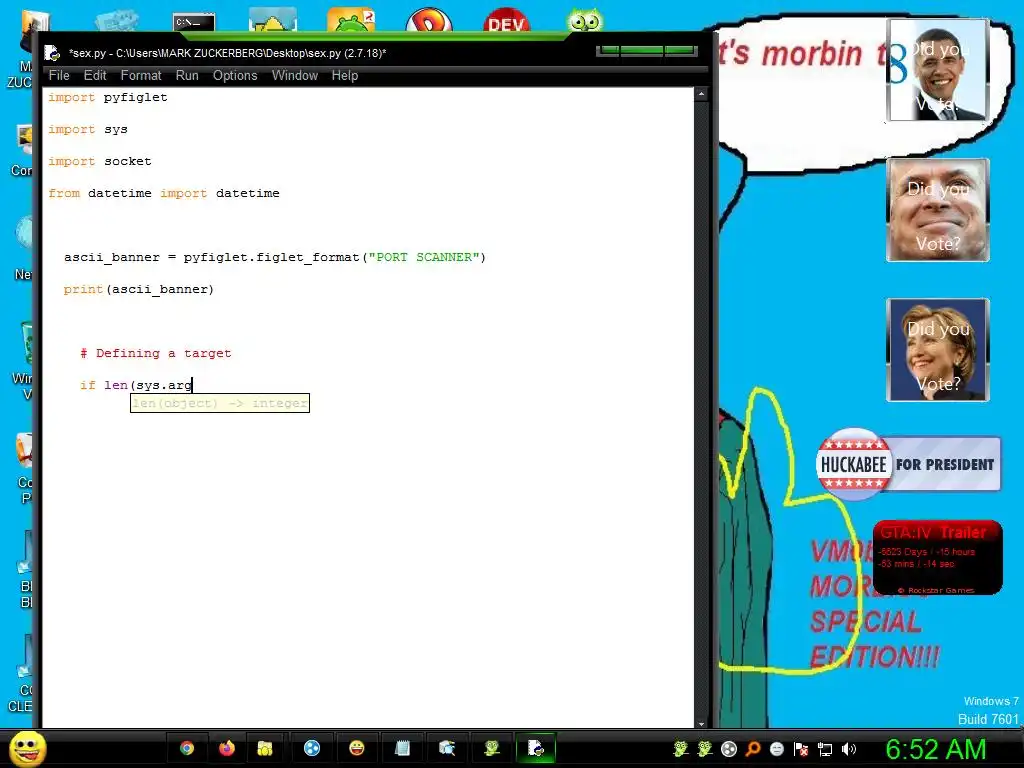
Task: Open the Window menu
Action: [295, 76]
